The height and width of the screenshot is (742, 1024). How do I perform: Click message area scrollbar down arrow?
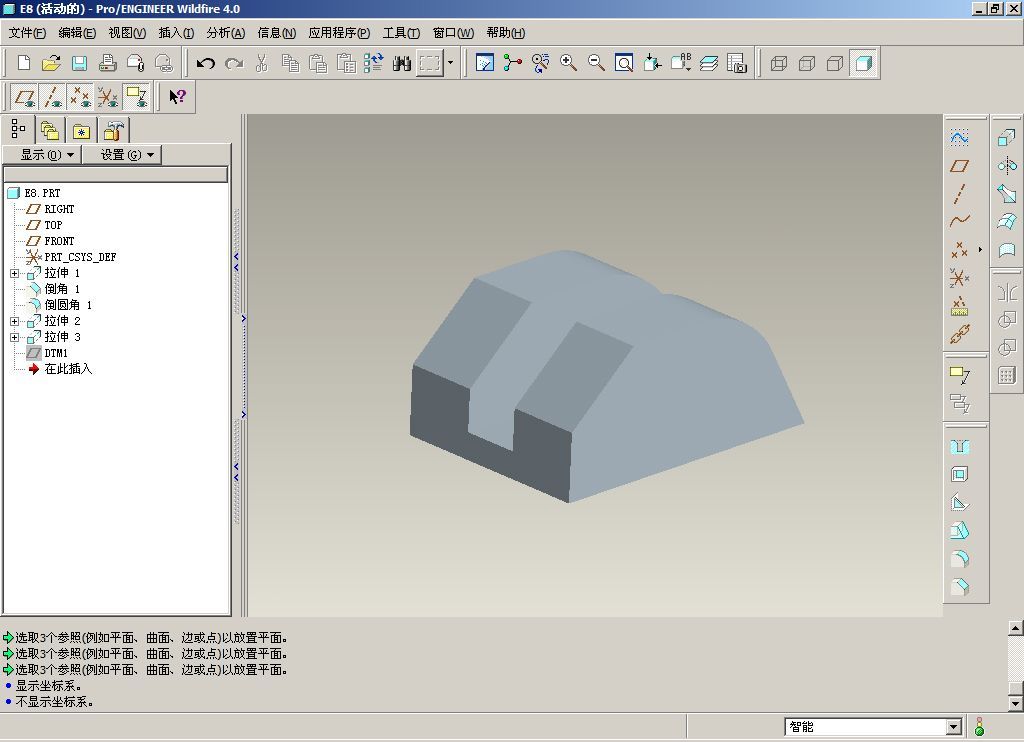point(1015,703)
